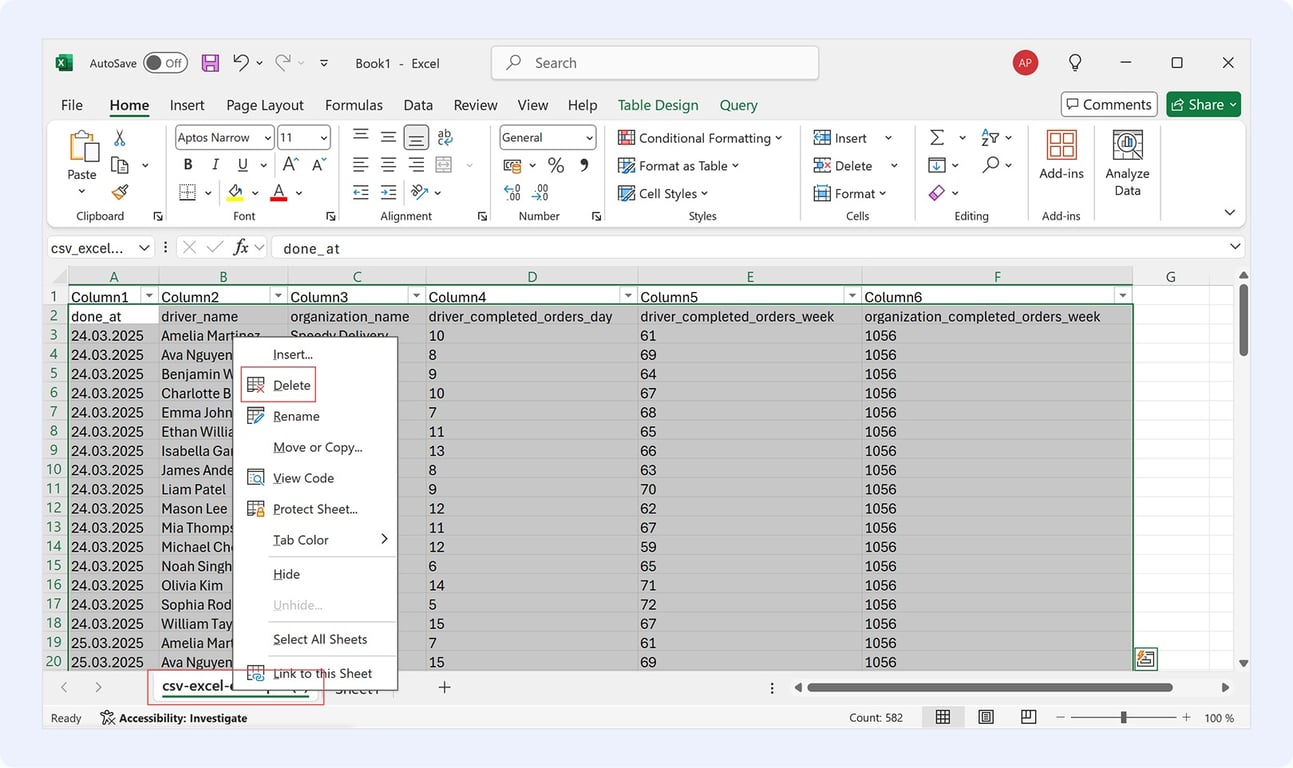Click Merge and Center icon
The image size is (1293, 768).
(444, 165)
